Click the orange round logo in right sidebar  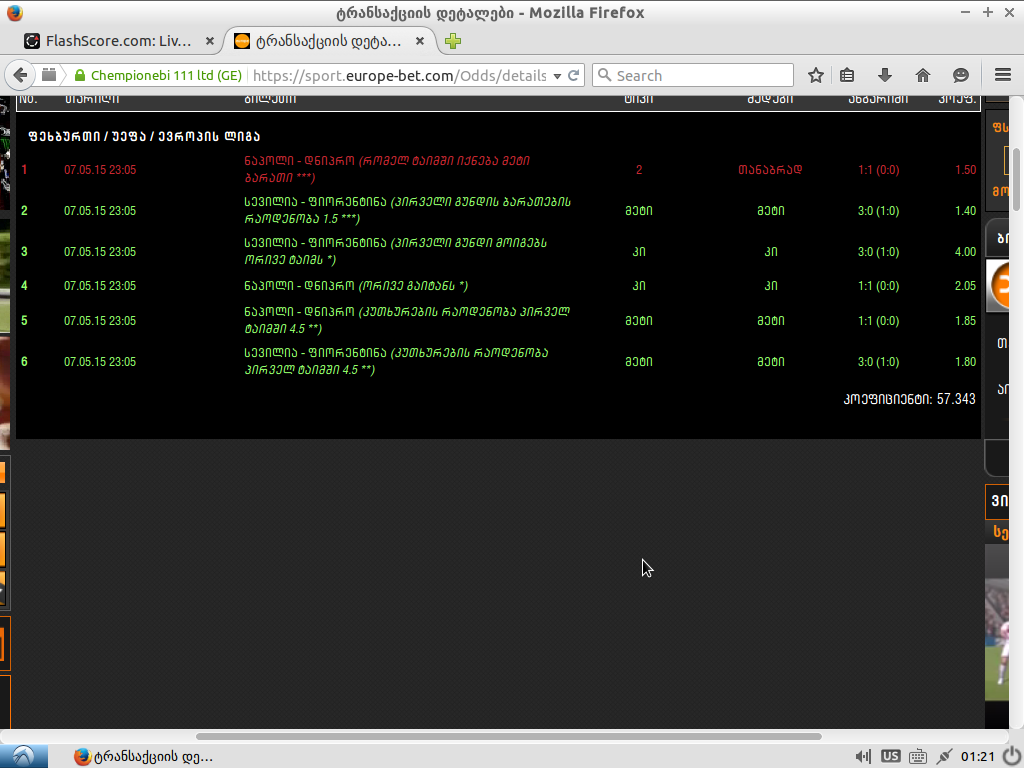click(x=999, y=285)
